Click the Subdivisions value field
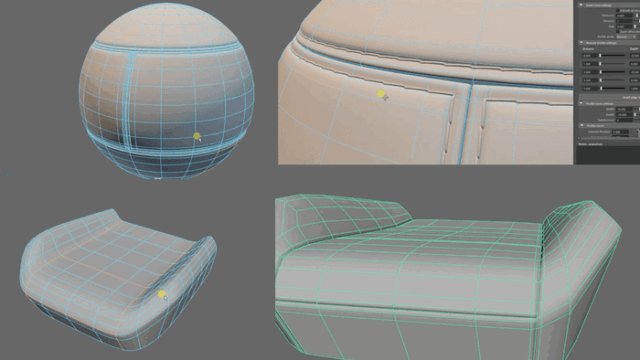Viewport: 640px width, 360px height. click(624, 120)
